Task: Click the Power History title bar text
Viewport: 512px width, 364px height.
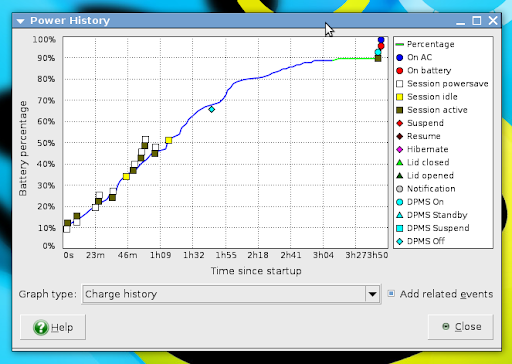Action: coord(70,21)
